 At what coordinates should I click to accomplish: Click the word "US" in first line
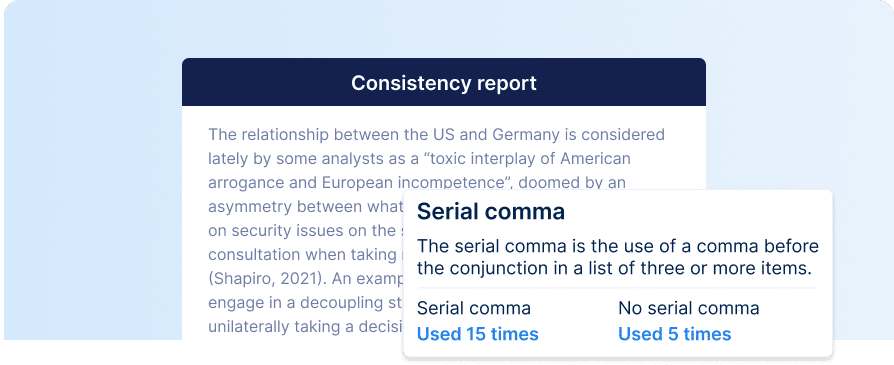(438, 135)
